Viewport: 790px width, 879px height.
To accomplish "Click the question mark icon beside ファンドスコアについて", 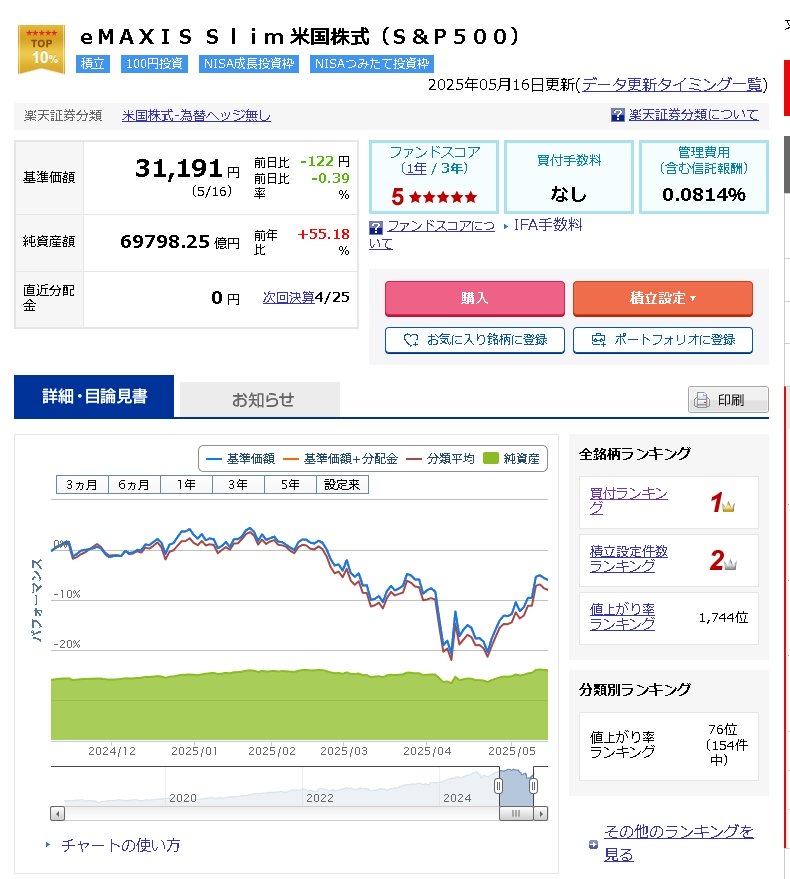I will [376, 227].
